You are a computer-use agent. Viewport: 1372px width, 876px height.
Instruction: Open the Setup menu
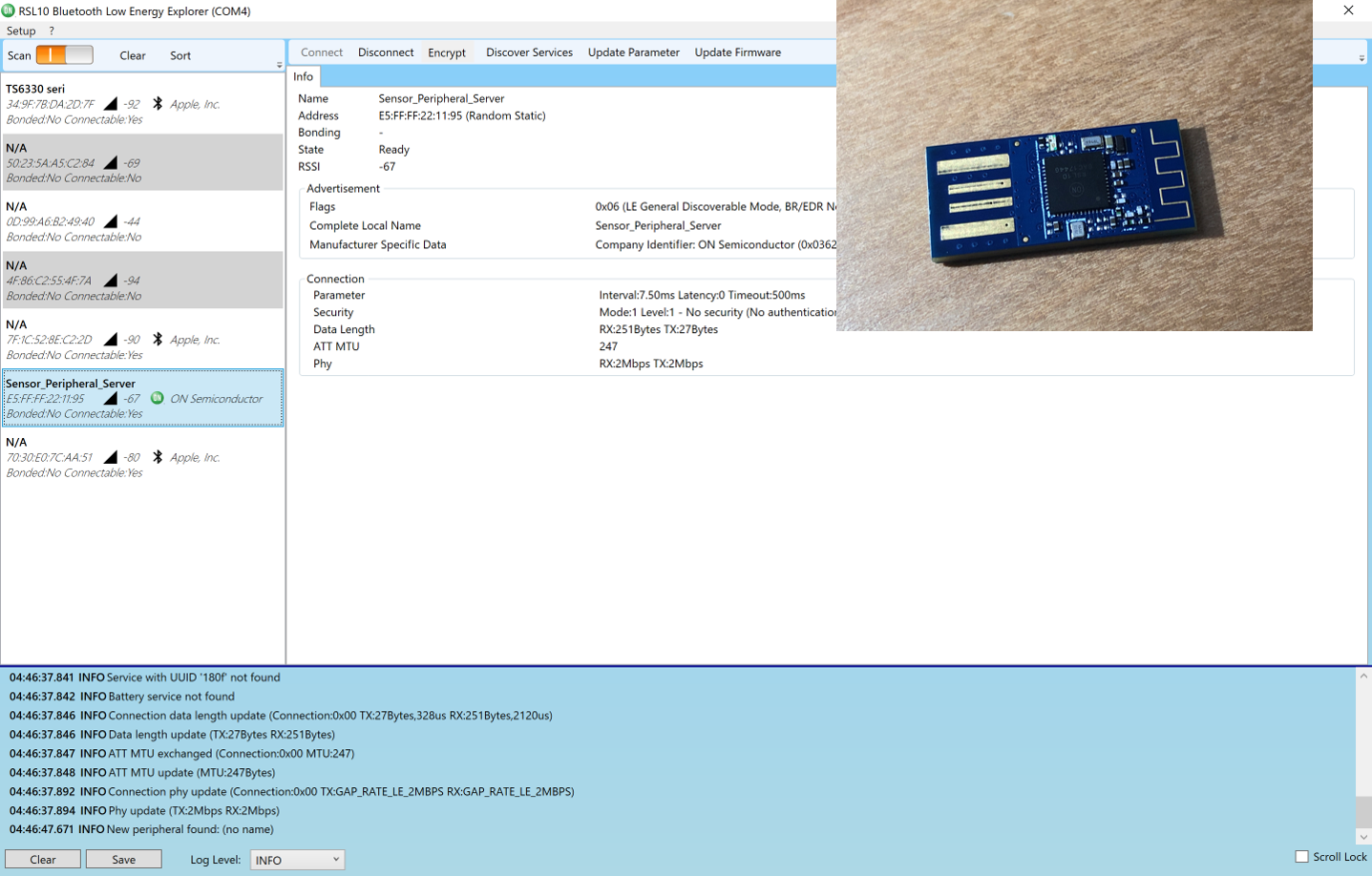tap(21, 31)
